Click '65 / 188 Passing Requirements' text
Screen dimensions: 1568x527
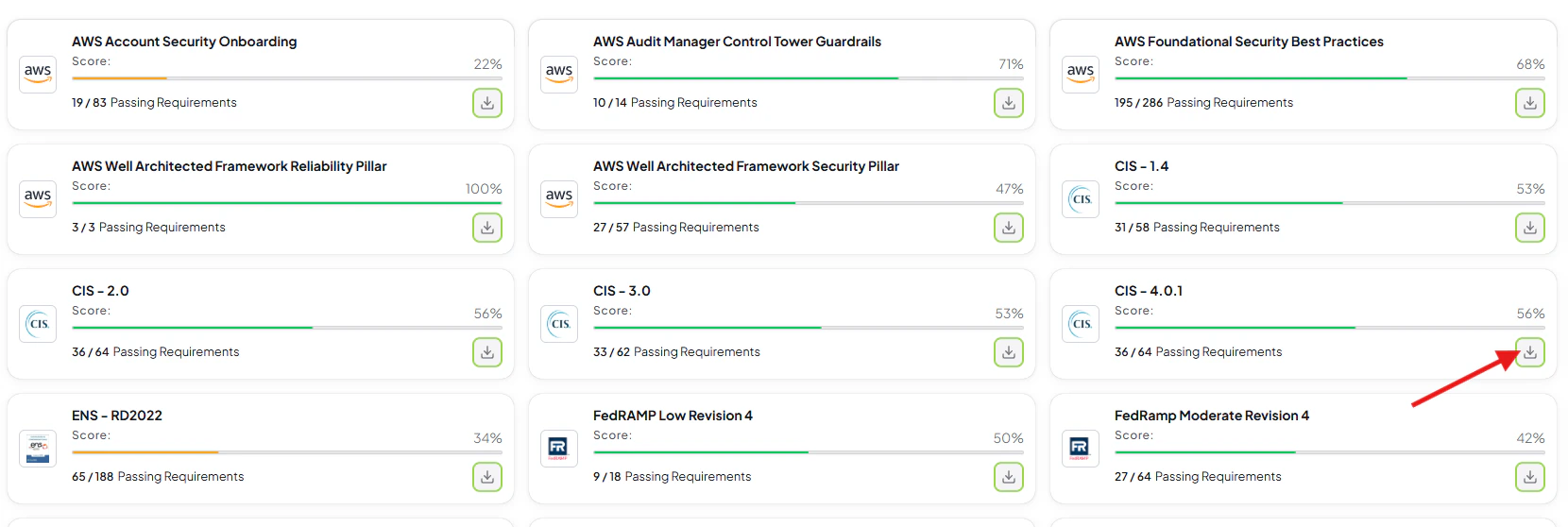coord(158,477)
